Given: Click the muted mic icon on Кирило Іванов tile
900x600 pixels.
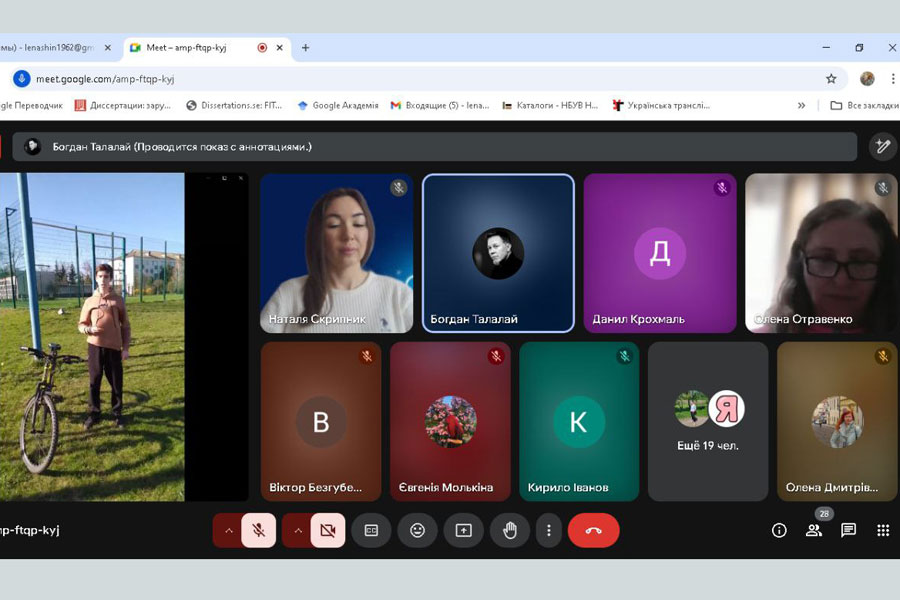Looking at the screenshot, I should point(624,357).
